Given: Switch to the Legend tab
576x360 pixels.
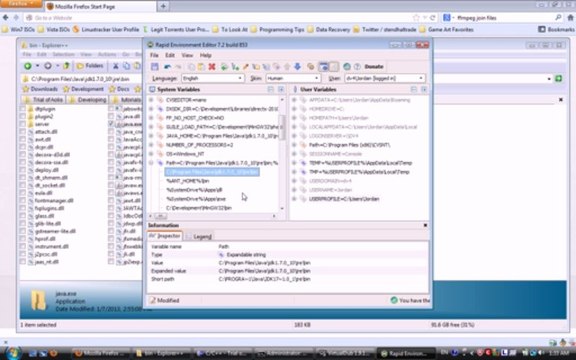Looking at the screenshot, I should pos(199,237).
